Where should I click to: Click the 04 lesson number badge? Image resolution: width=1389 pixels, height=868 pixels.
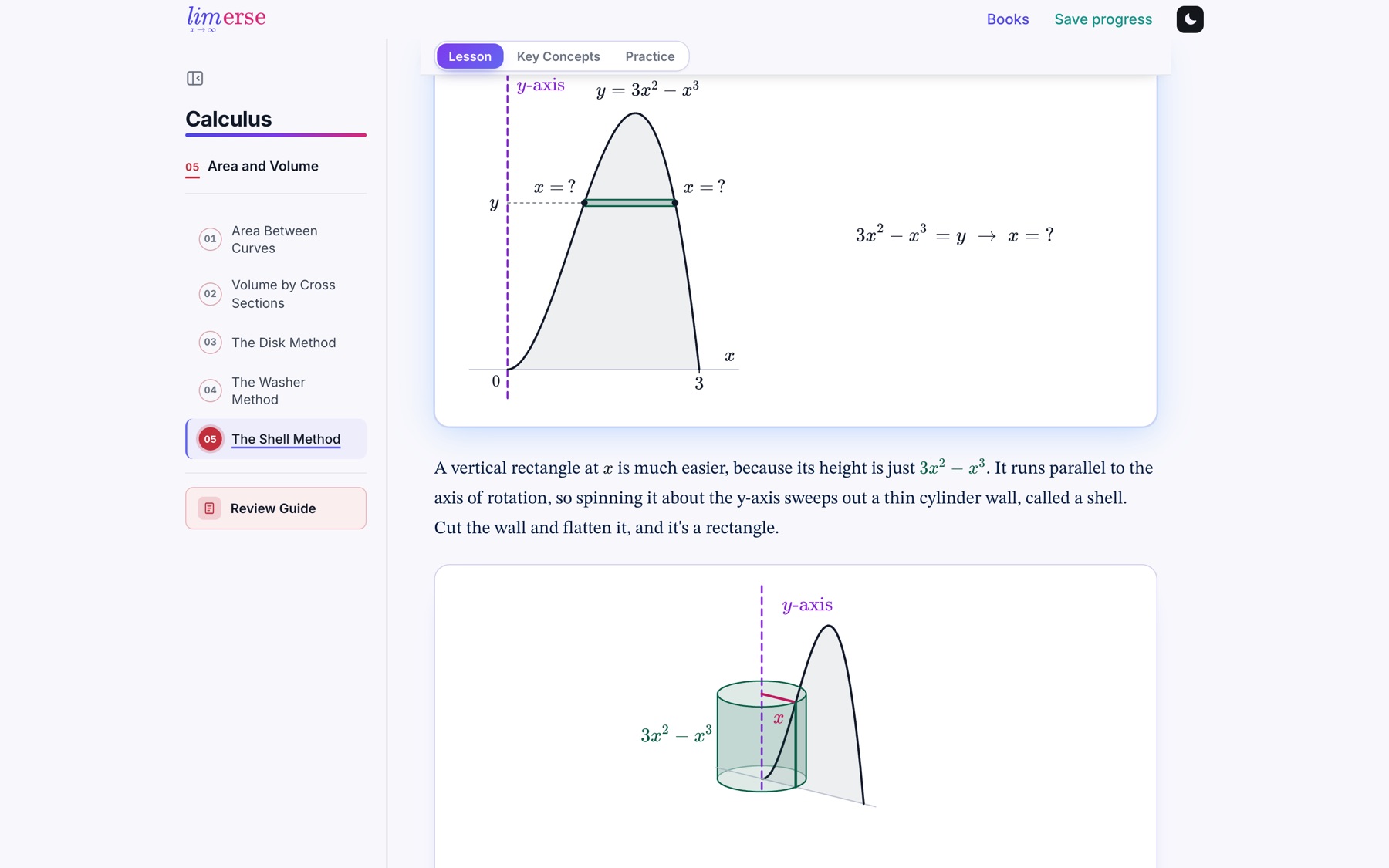[x=210, y=390]
